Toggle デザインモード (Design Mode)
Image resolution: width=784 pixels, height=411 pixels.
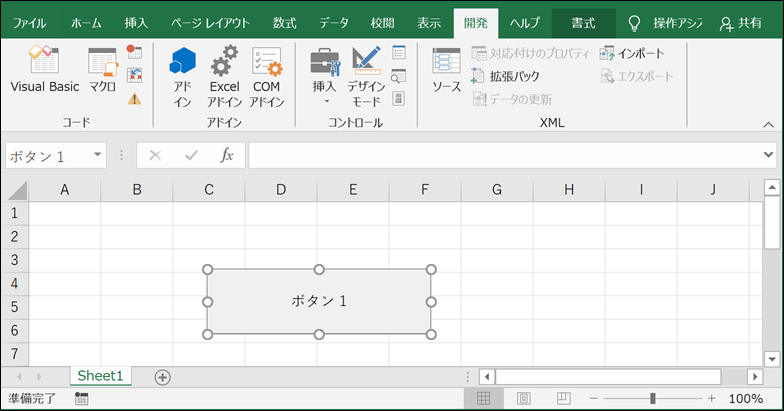pos(366,78)
